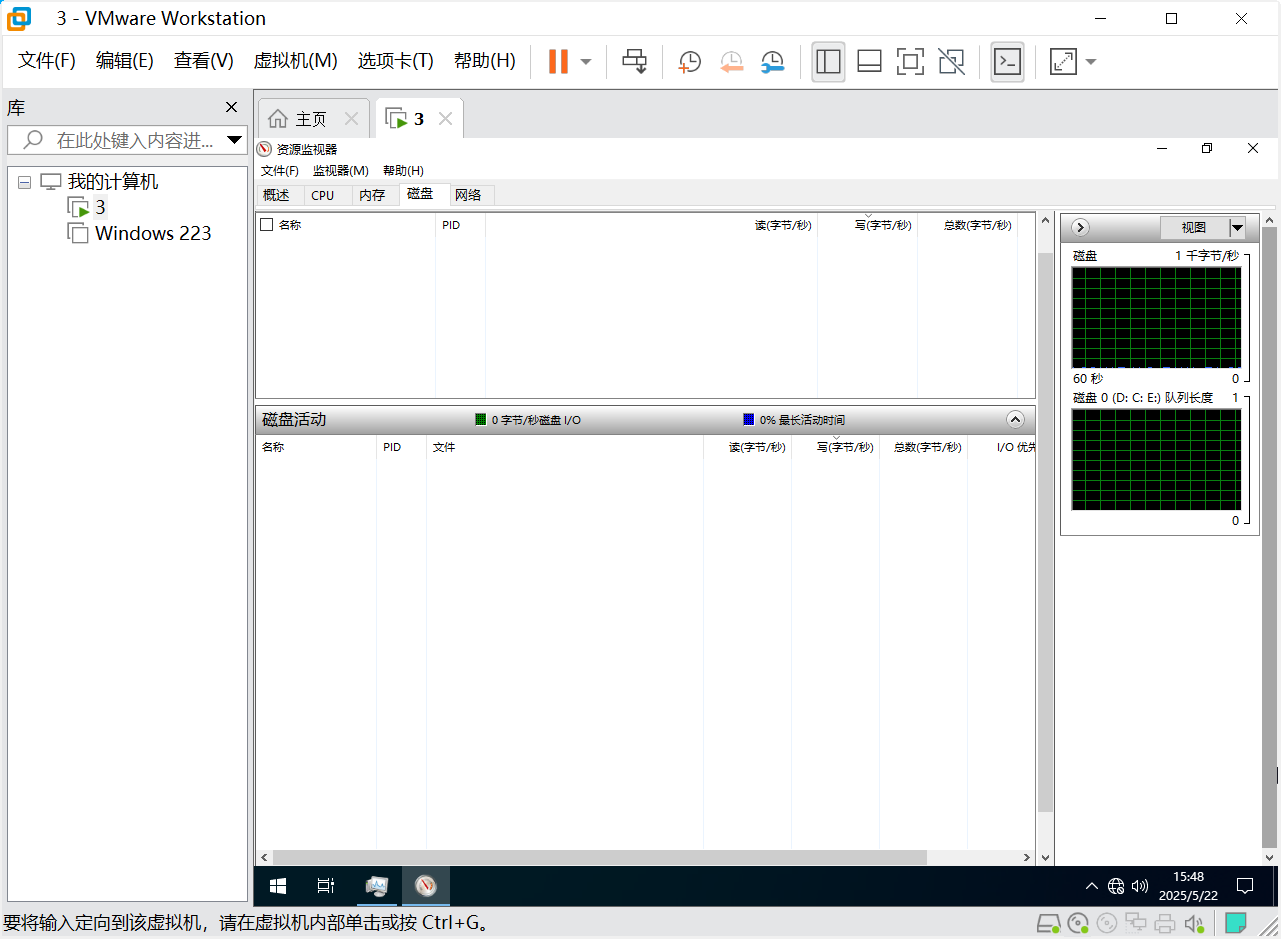Open Task View on guest taskbar
Image resolution: width=1281 pixels, height=939 pixels.
(325, 886)
